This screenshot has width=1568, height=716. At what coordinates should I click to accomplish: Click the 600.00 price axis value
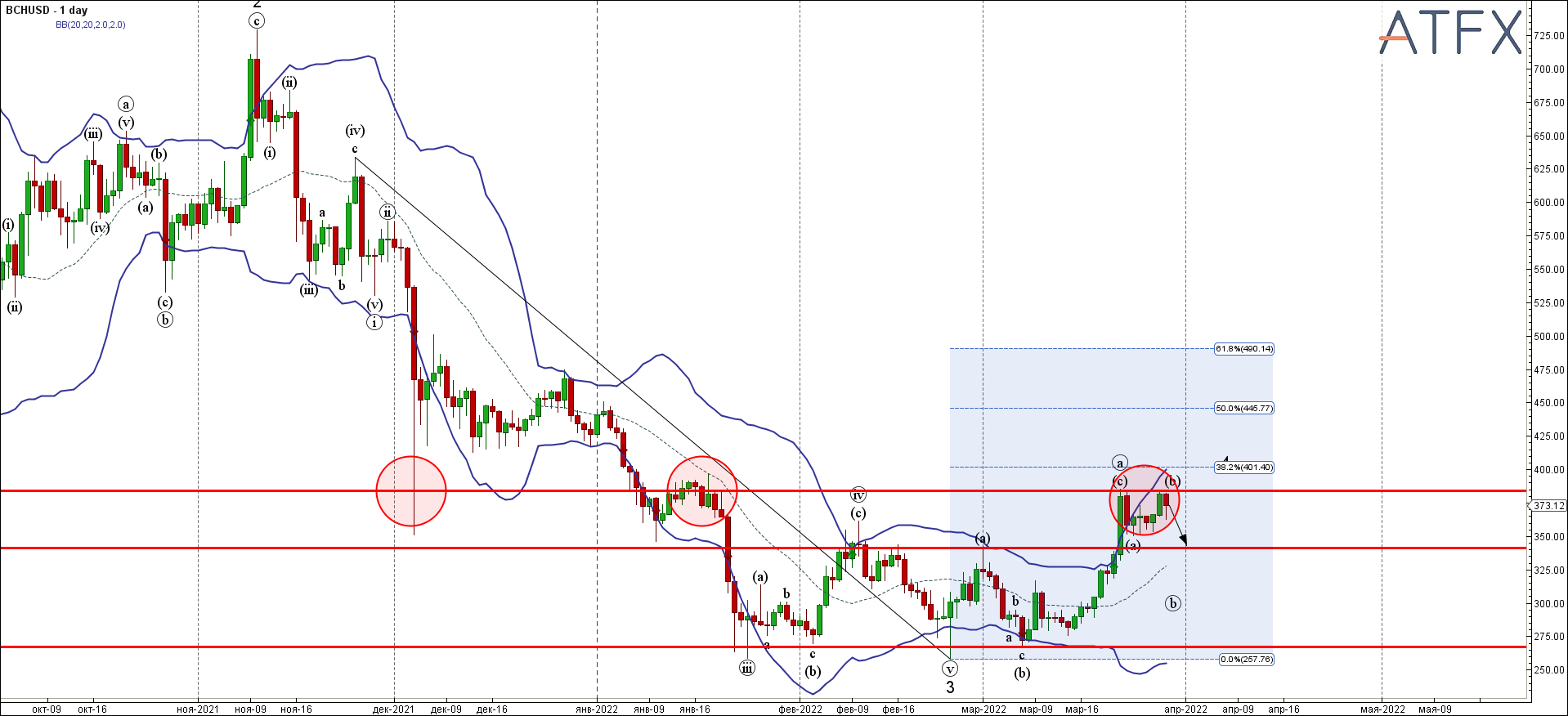point(1549,203)
